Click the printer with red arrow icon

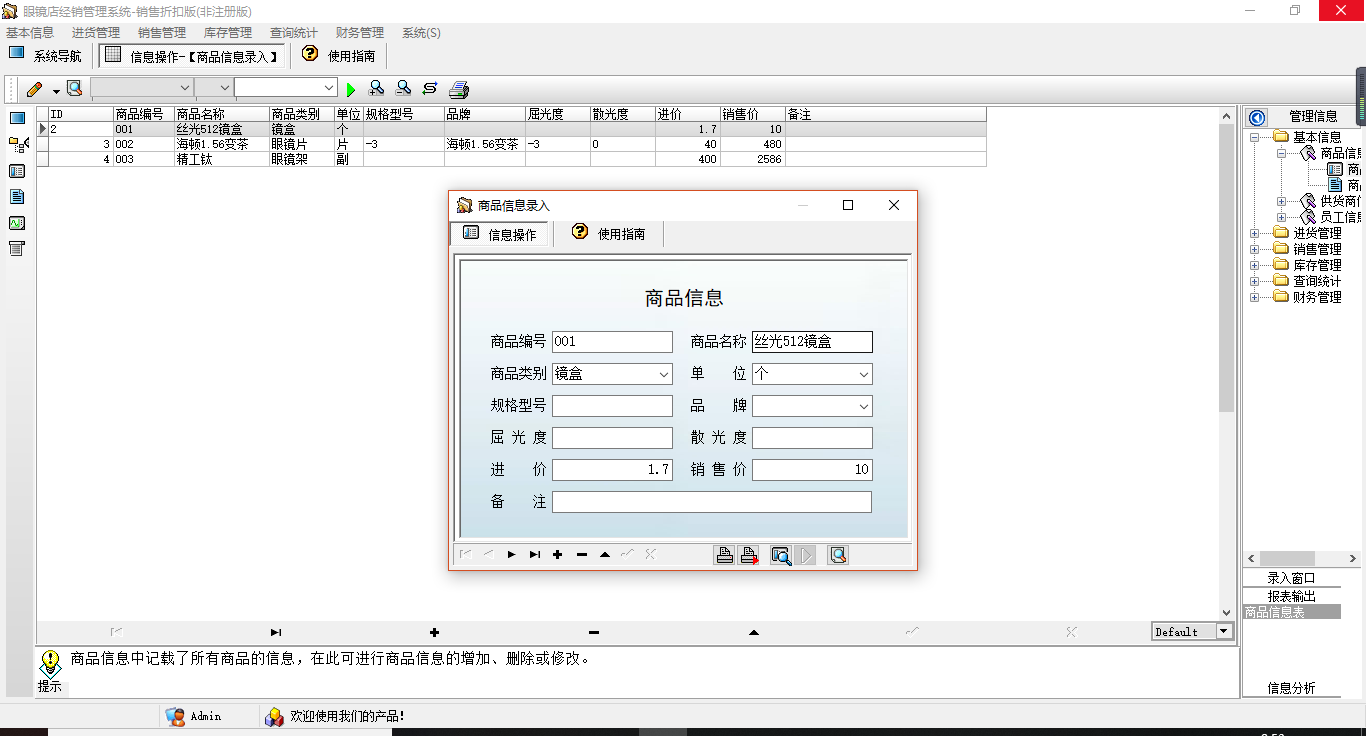[x=749, y=555]
